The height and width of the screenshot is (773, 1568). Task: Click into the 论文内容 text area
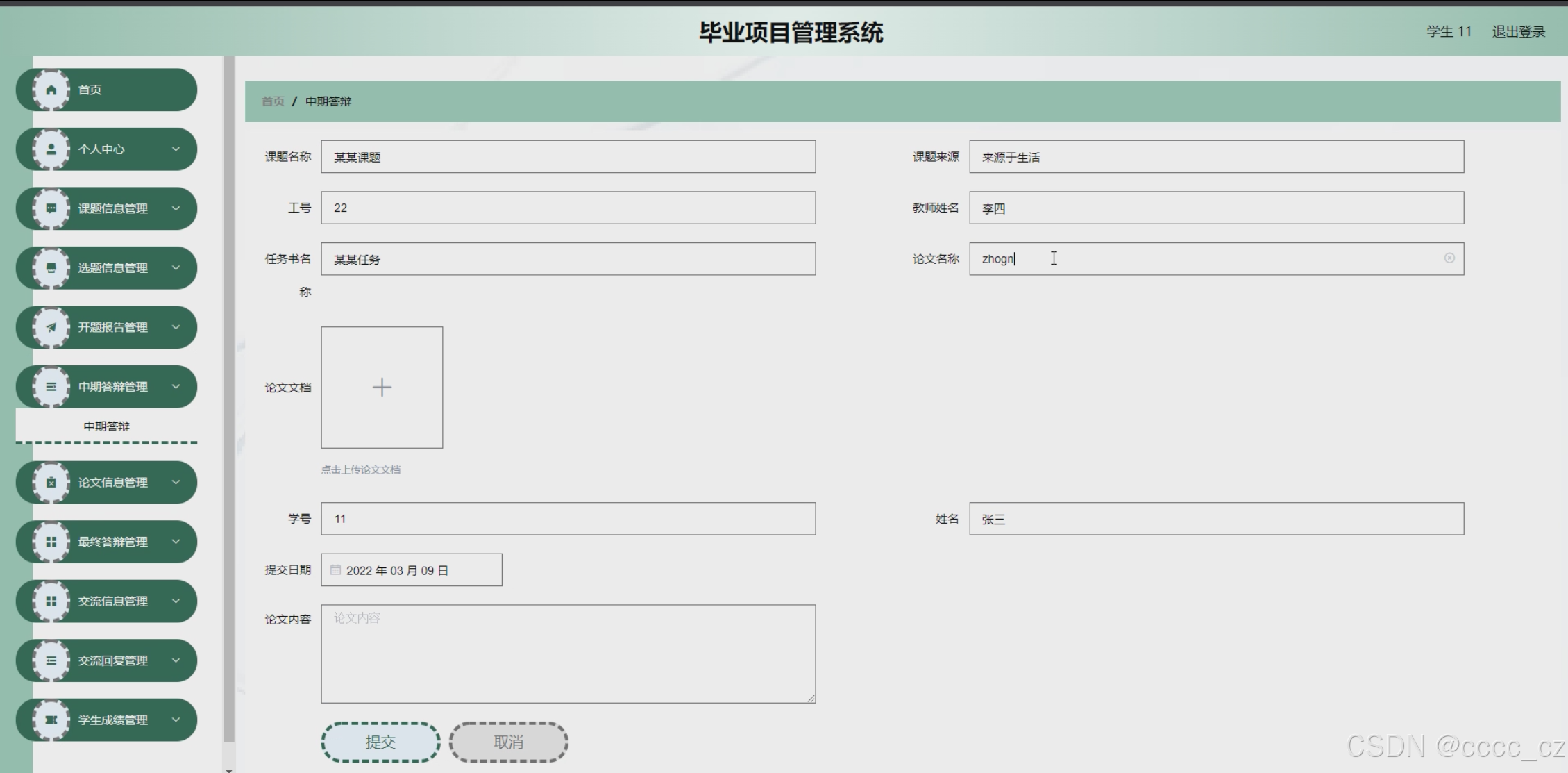[x=568, y=654]
